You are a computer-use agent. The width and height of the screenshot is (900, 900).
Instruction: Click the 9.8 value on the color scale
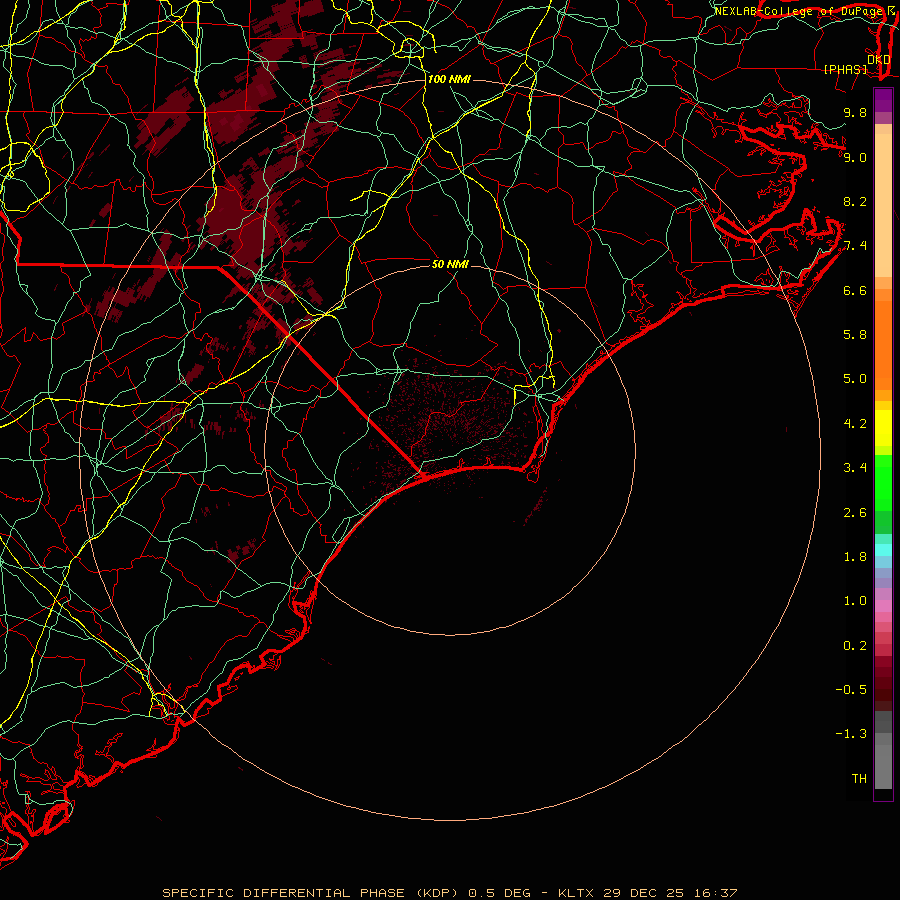(x=855, y=112)
